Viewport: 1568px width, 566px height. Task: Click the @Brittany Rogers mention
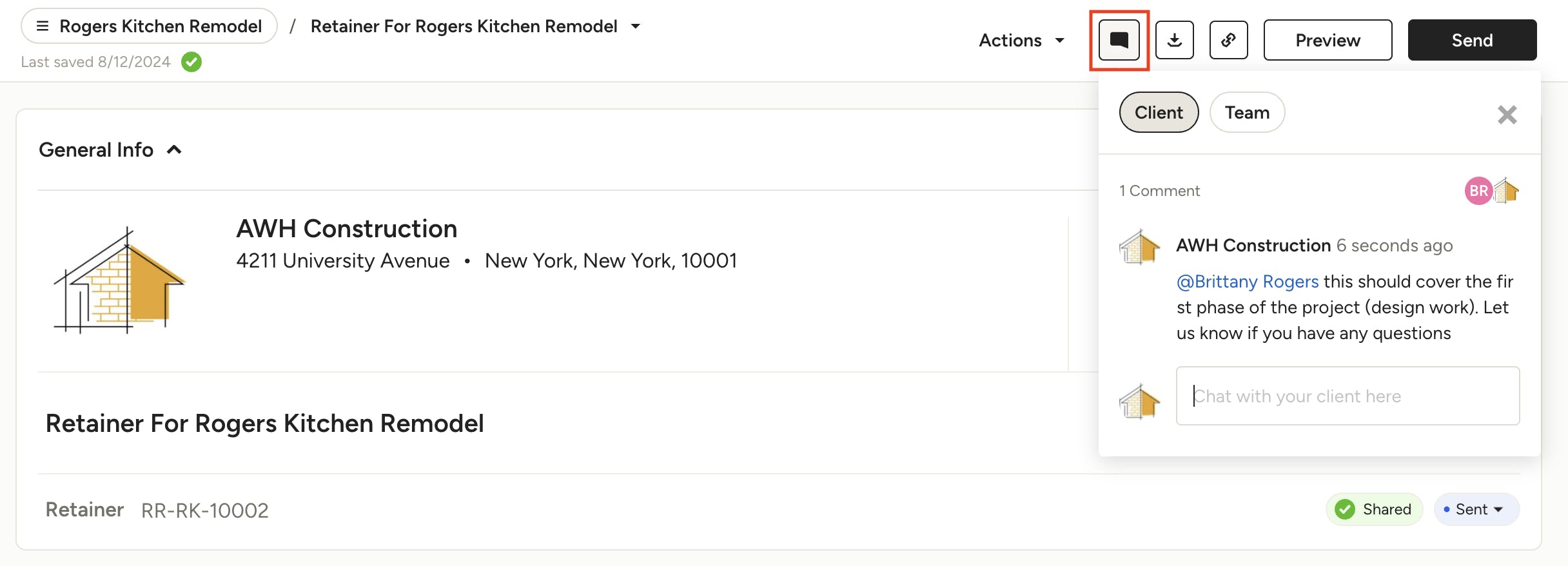point(1248,282)
